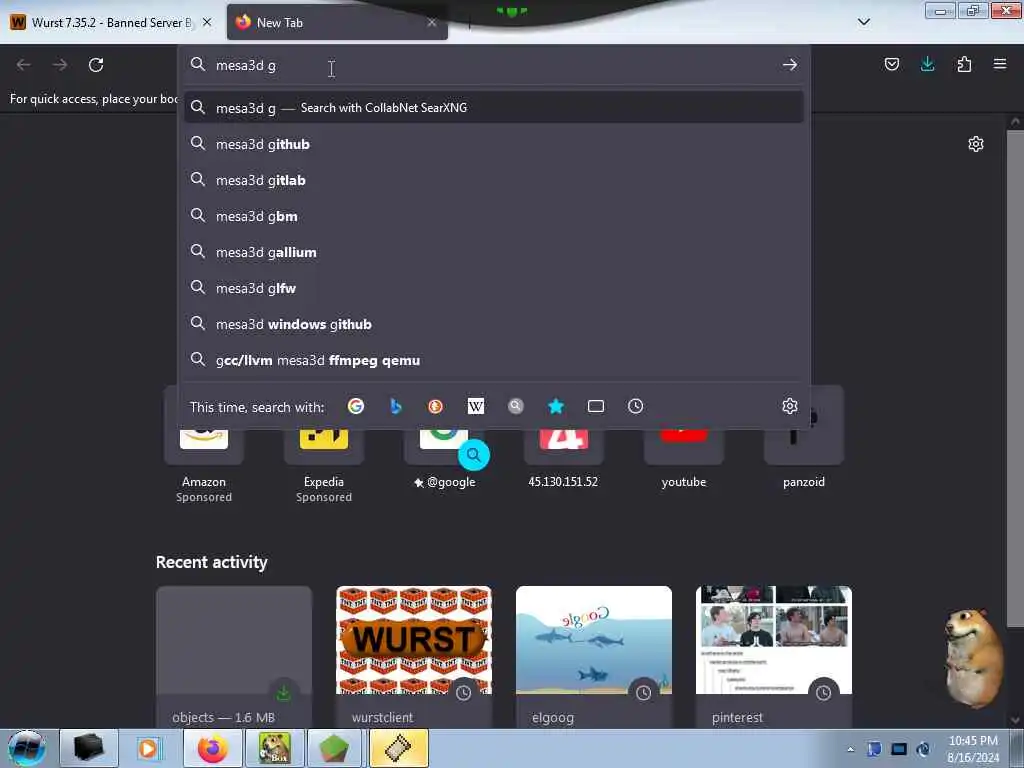Show hidden system tray icons

click(x=850, y=749)
